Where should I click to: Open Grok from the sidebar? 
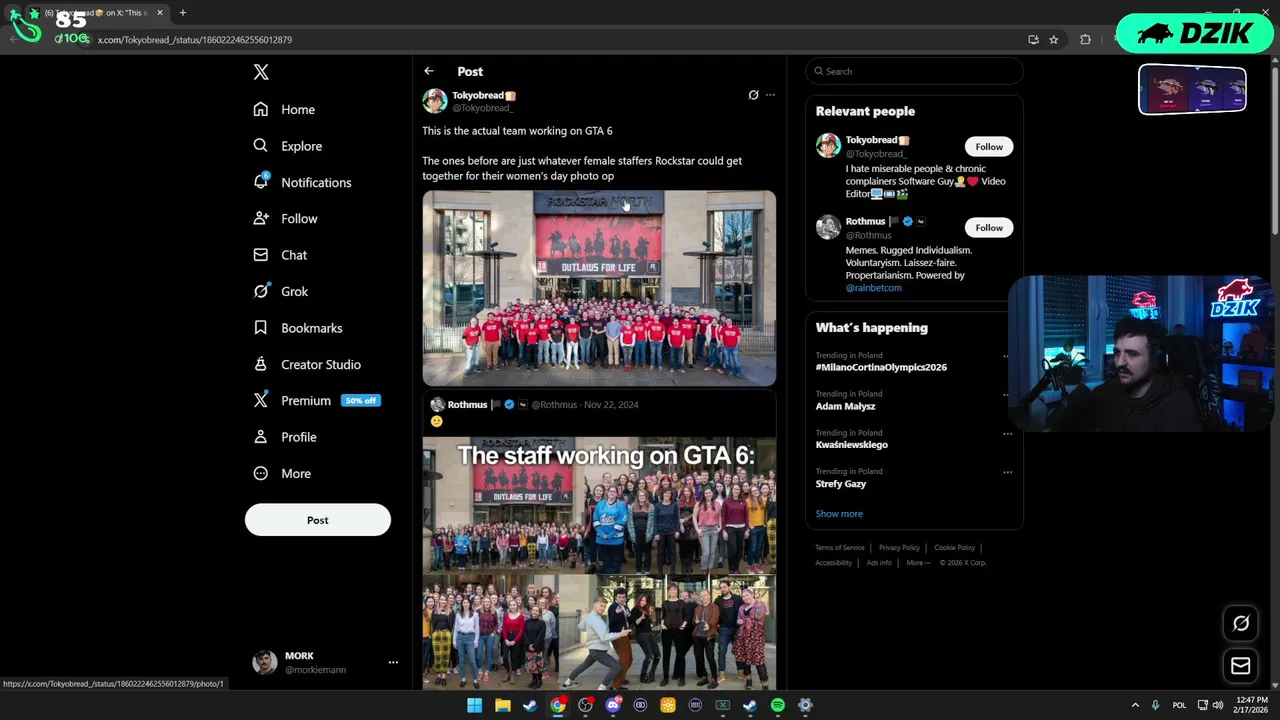(281, 291)
